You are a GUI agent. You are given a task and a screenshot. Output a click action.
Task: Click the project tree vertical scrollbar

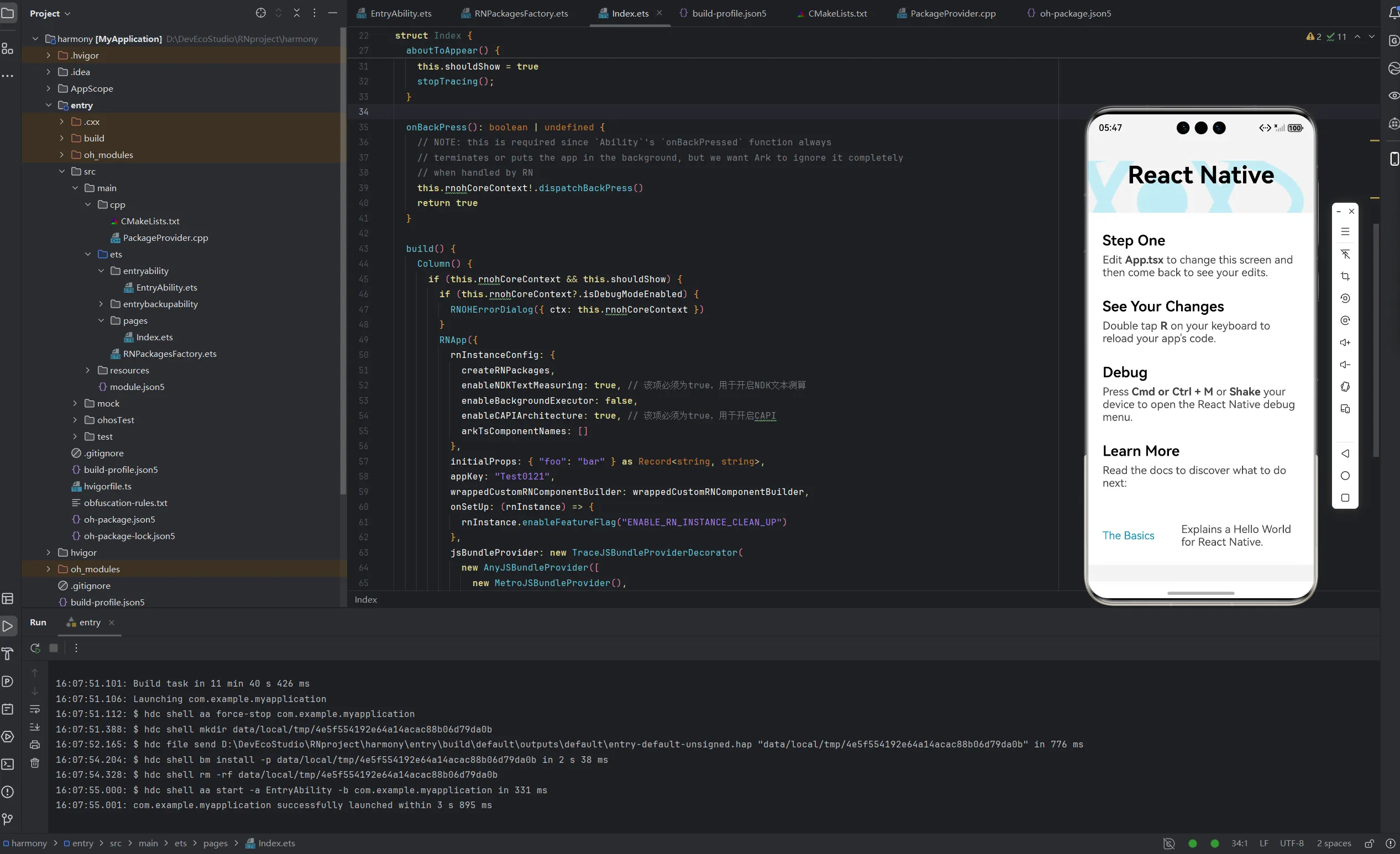[x=343, y=261]
